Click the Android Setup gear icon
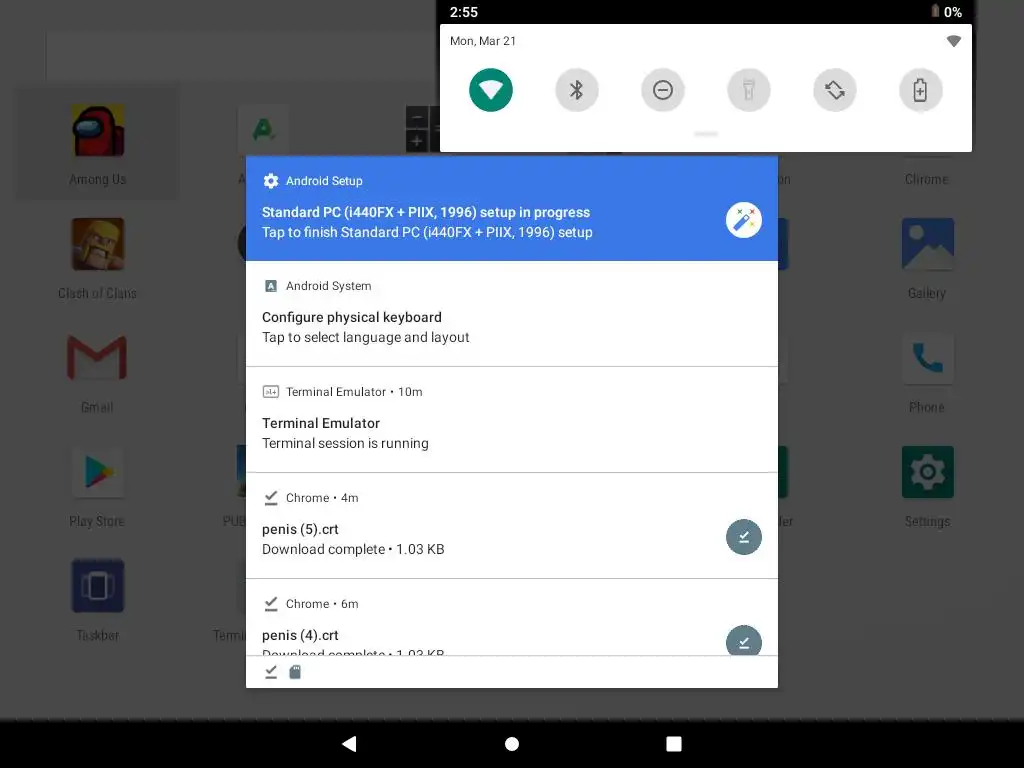 coord(270,181)
